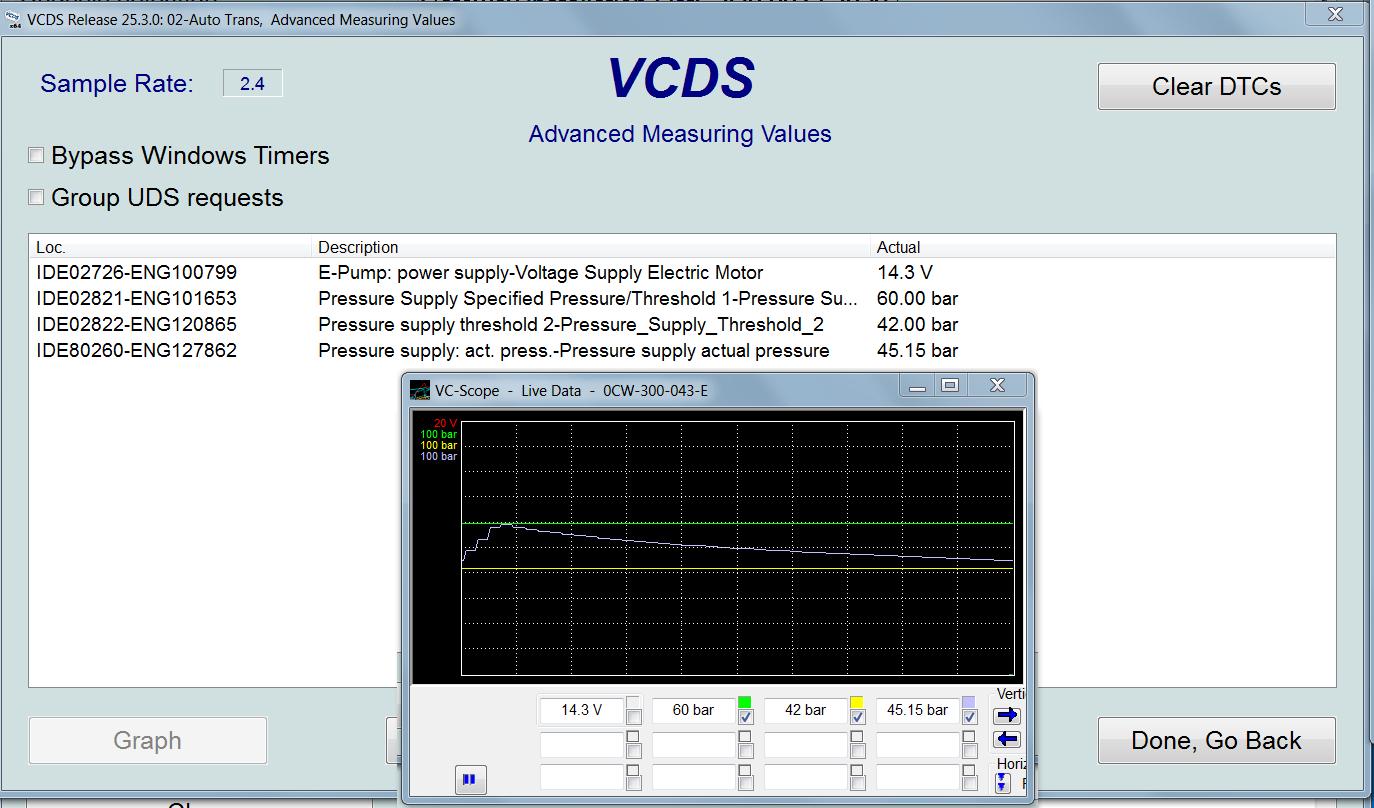Click the blue double-down arrow under Horizontal
Image resolution: width=1374 pixels, height=808 pixels.
click(1002, 782)
